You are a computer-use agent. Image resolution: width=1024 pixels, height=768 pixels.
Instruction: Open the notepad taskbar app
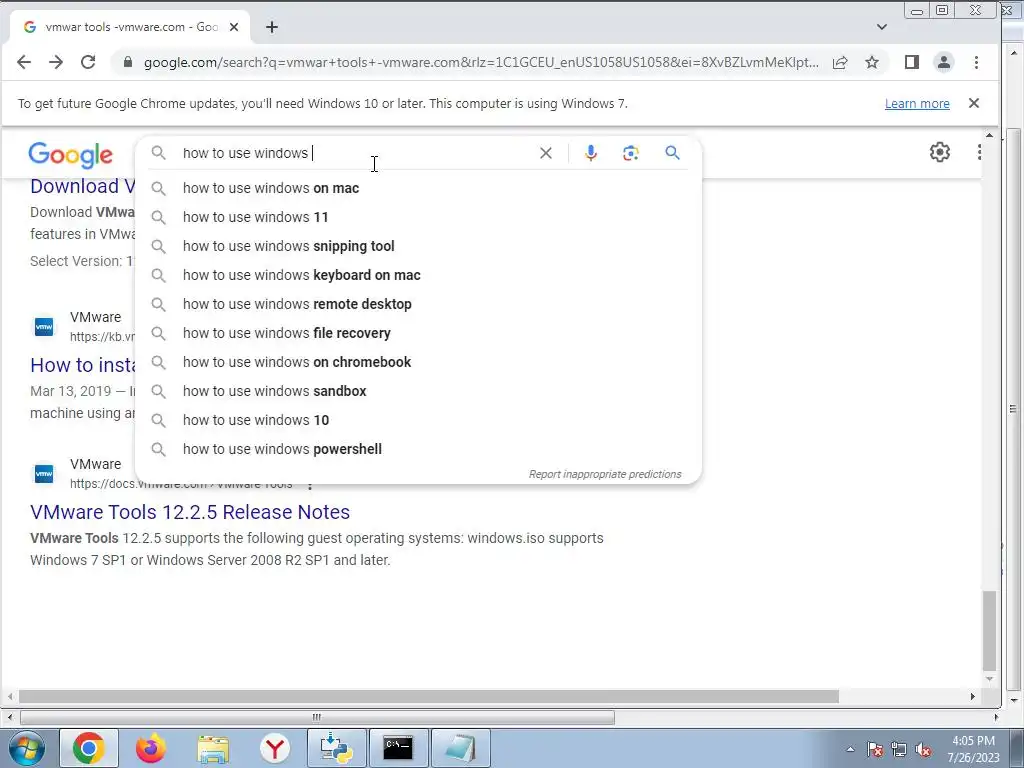[461, 748]
